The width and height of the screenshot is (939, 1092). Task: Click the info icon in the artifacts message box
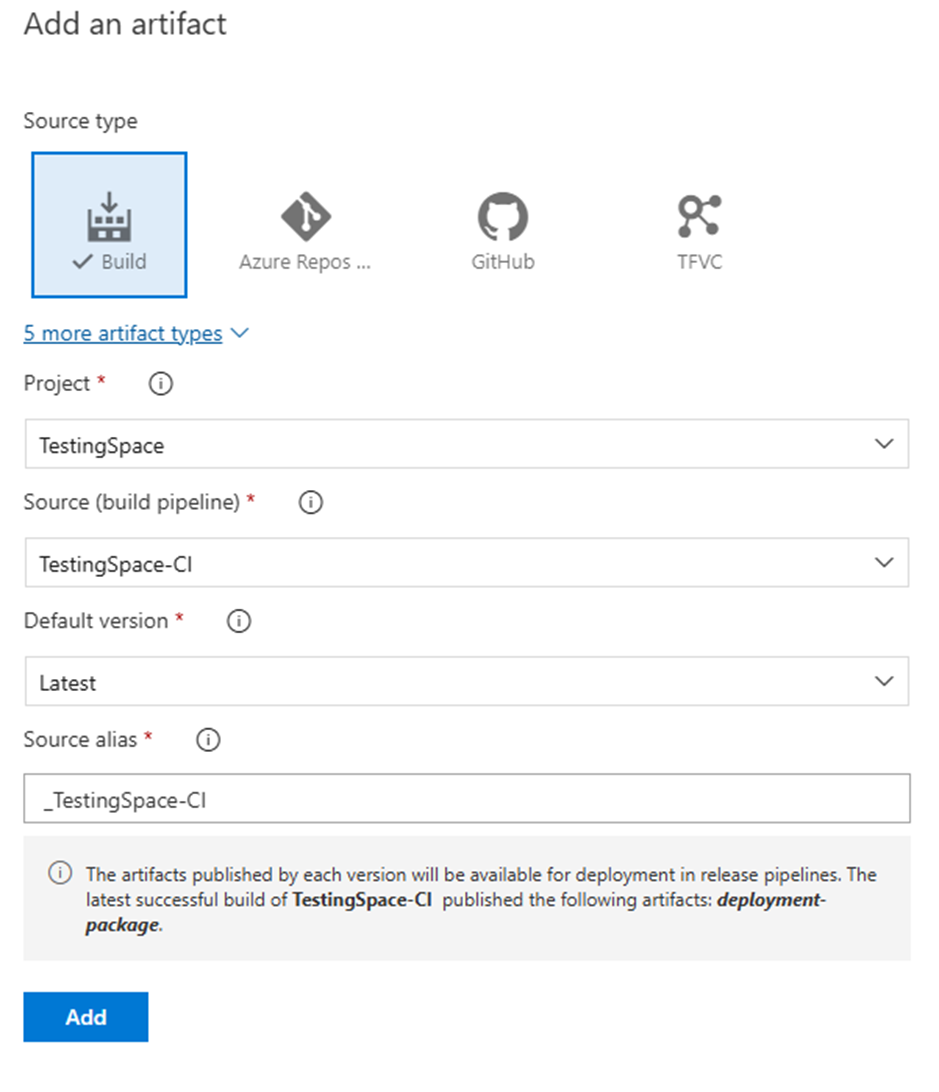coord(60,874)
